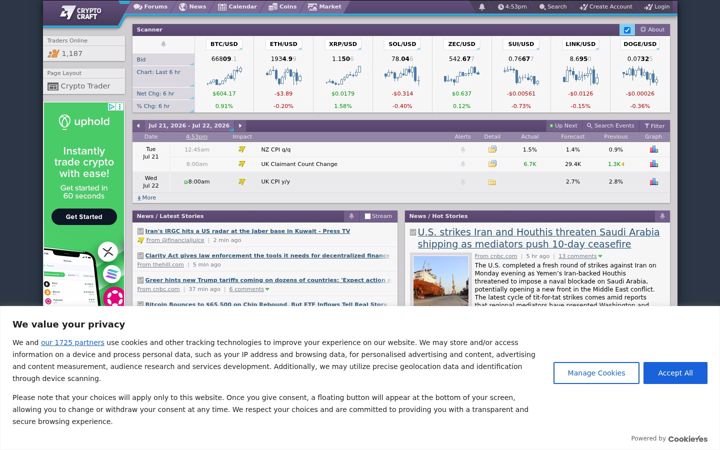Go to previous calendar date range

[x=138, y=126]
